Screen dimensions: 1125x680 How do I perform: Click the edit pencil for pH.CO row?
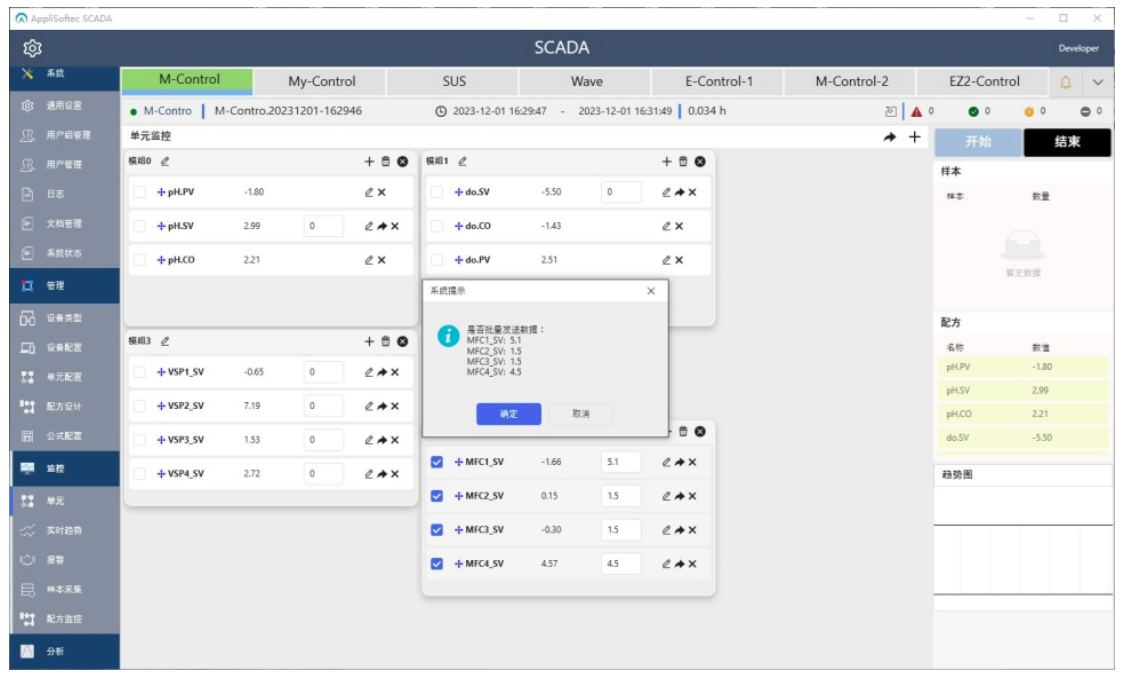tap(368, 260)
